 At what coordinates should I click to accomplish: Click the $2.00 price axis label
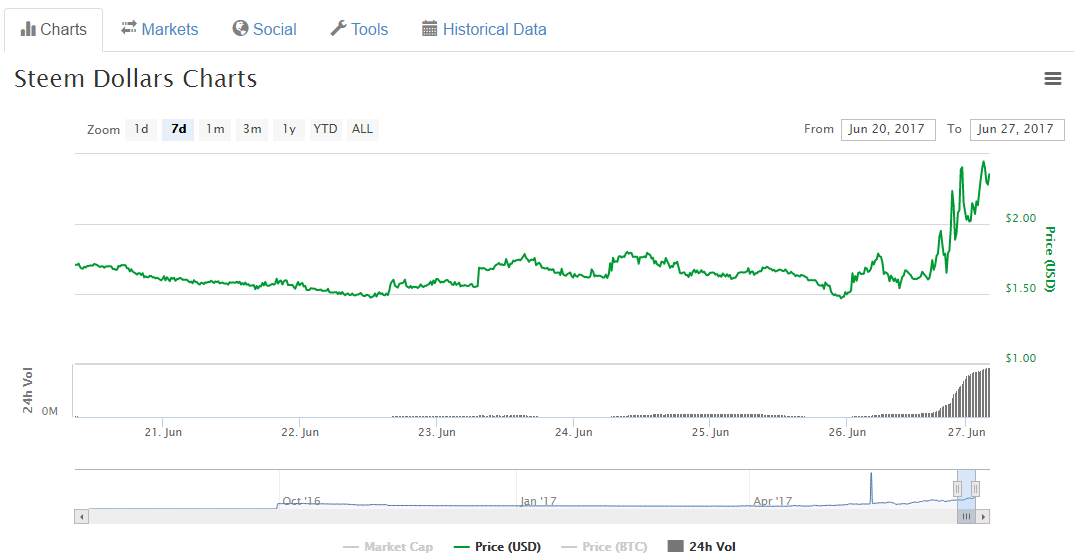click(1021, 219)
